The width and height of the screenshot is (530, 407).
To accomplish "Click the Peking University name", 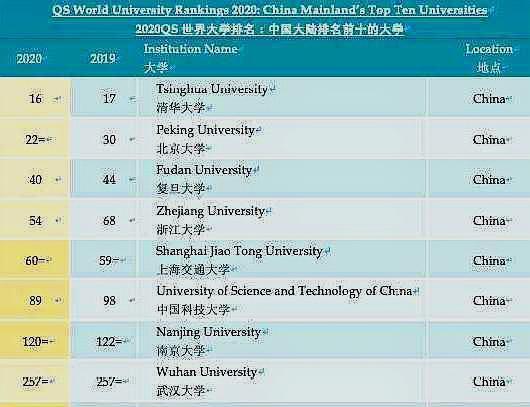I will click(x=205, y=130).
